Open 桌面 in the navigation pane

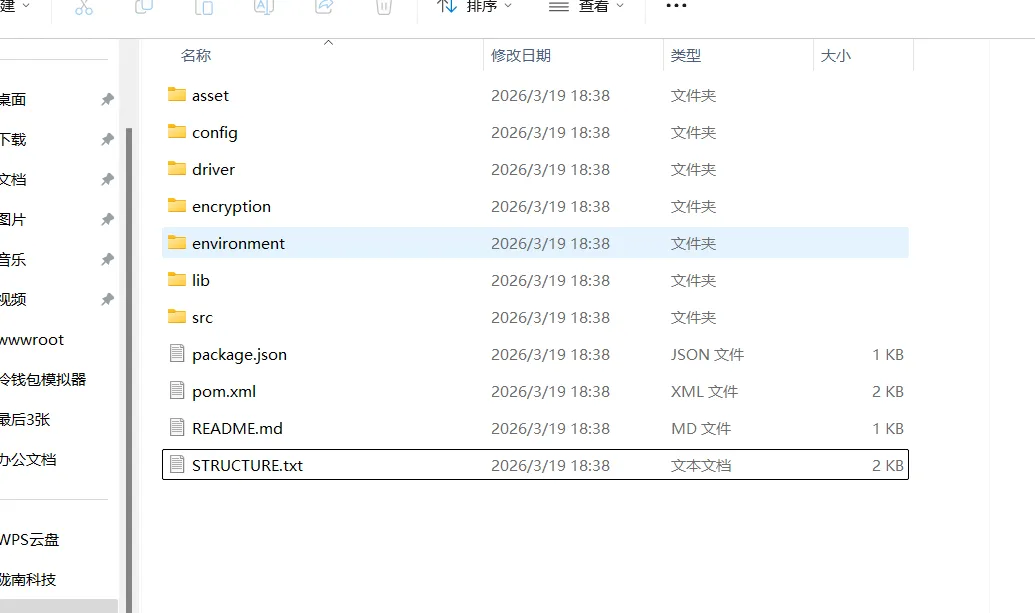(13, 100)
